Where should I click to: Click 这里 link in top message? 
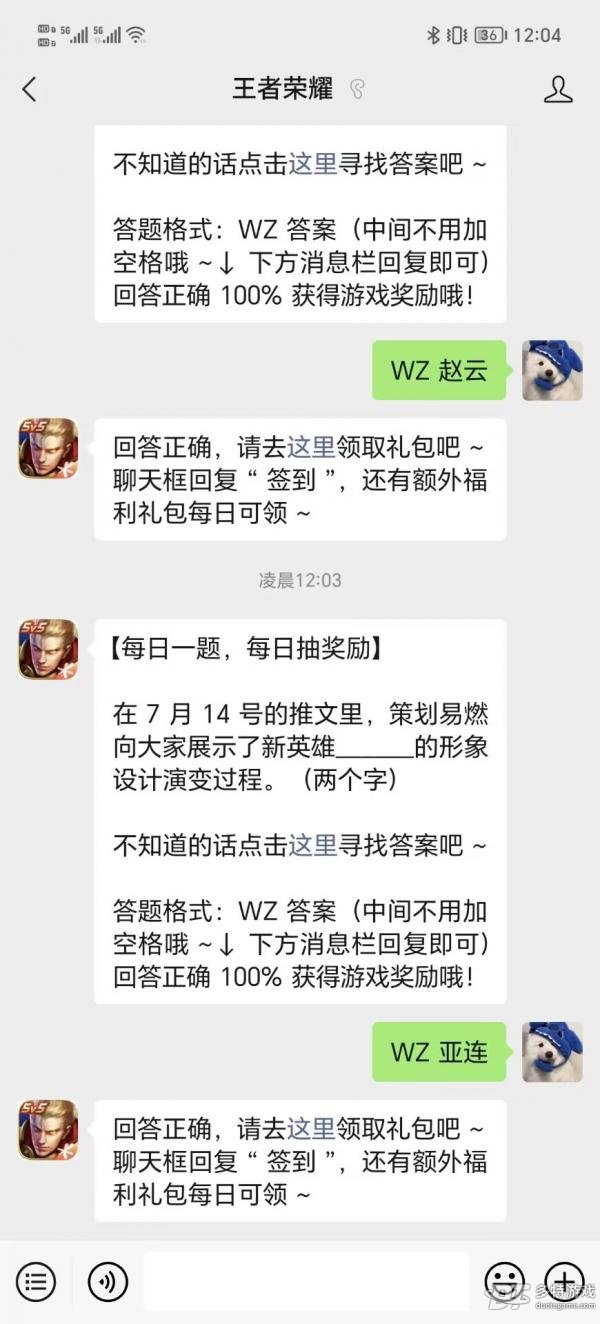coord(313,164)
